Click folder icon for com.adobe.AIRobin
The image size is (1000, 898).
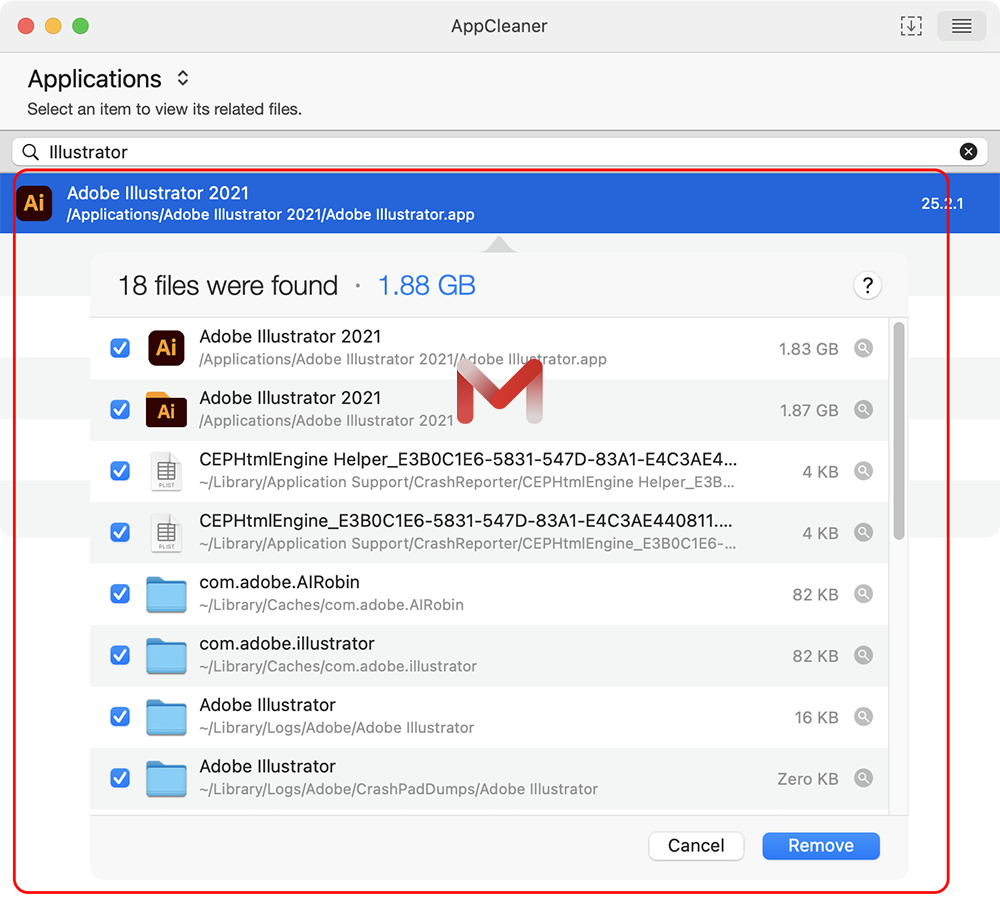[166, 594]
